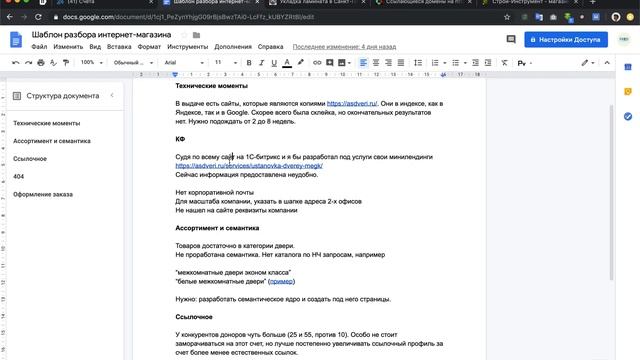
Task: Toggle italic formatting
Action: click(261, 63)
